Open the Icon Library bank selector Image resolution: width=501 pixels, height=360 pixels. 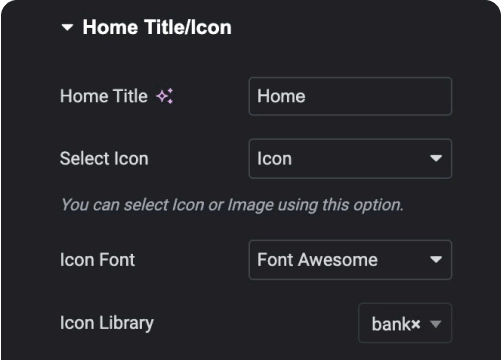coord(405,323)
